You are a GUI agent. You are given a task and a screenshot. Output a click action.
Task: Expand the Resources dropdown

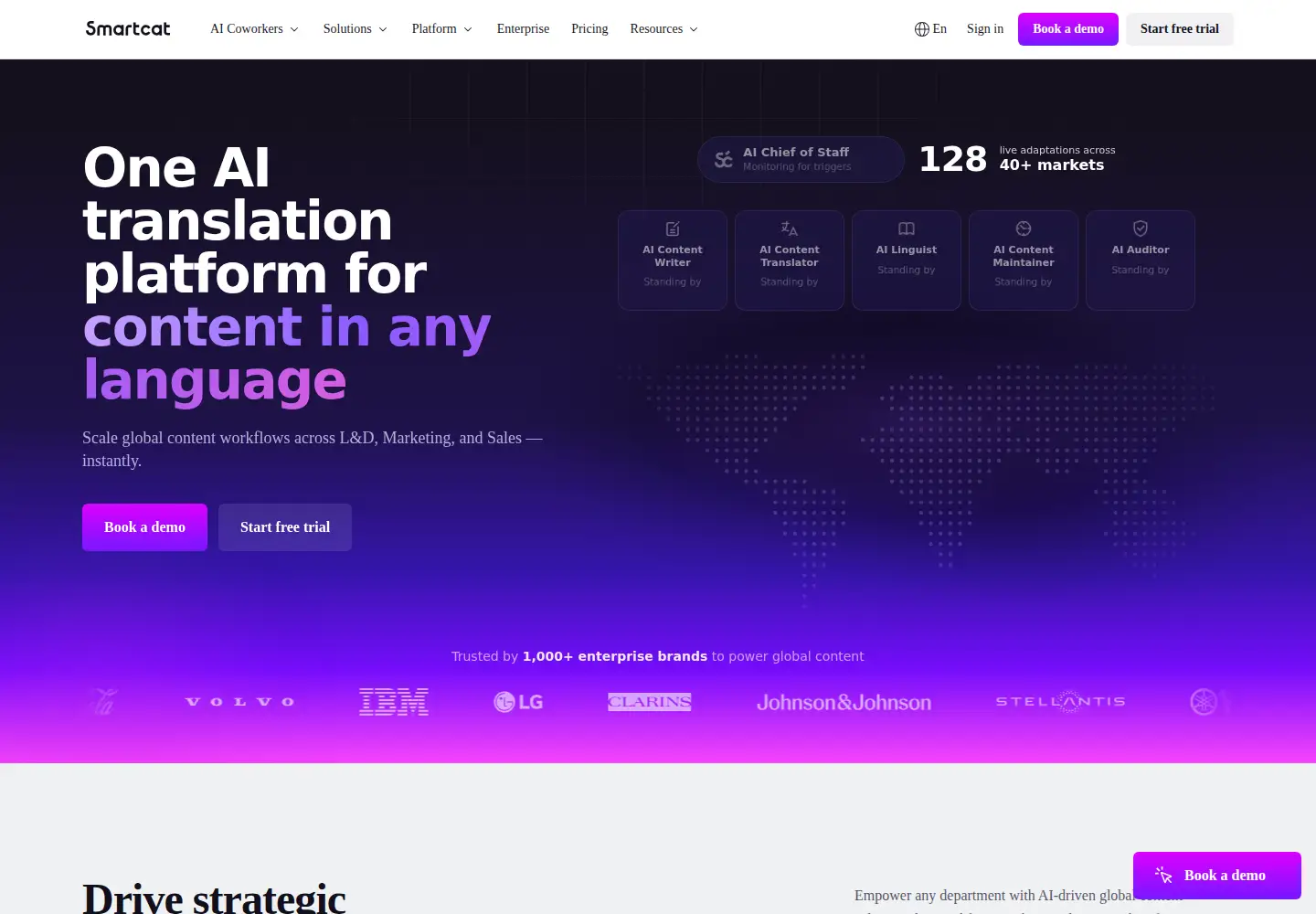click(x=663, y=29)
